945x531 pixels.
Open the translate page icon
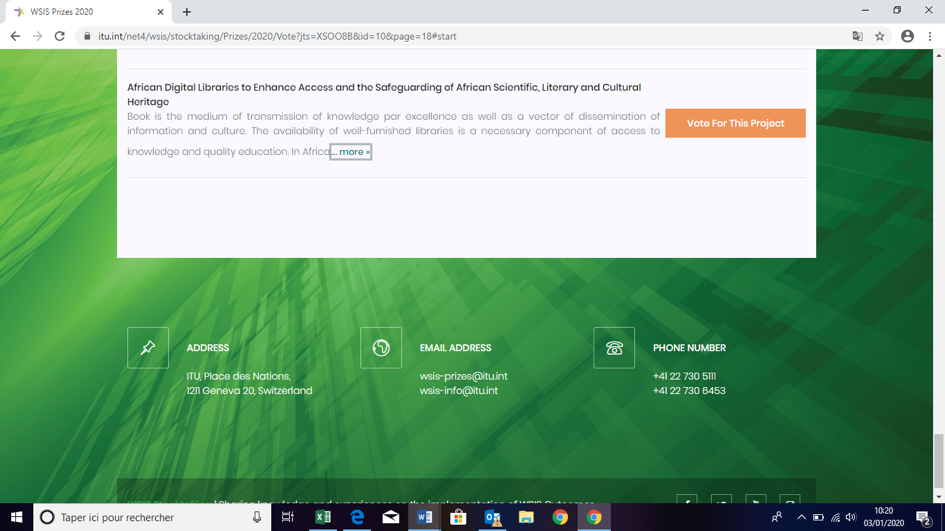(857, 36)
